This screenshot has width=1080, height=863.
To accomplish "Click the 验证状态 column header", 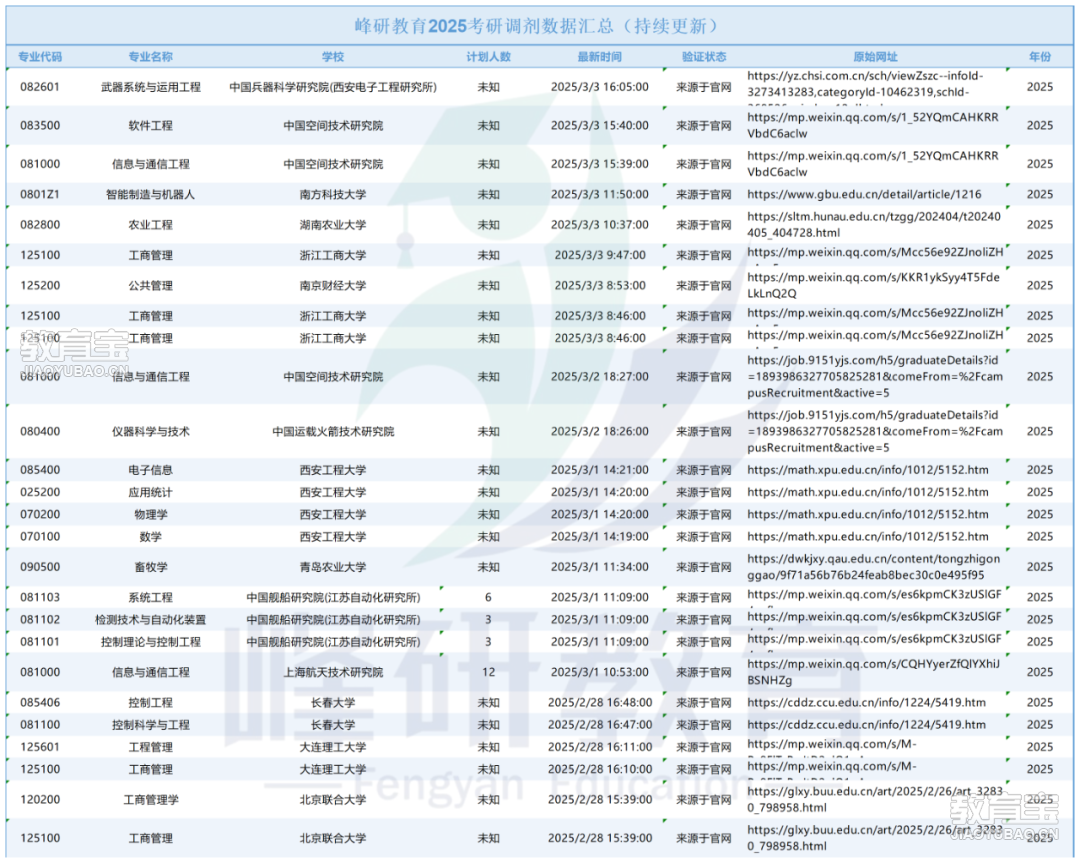I will click(x=704, y=56).
